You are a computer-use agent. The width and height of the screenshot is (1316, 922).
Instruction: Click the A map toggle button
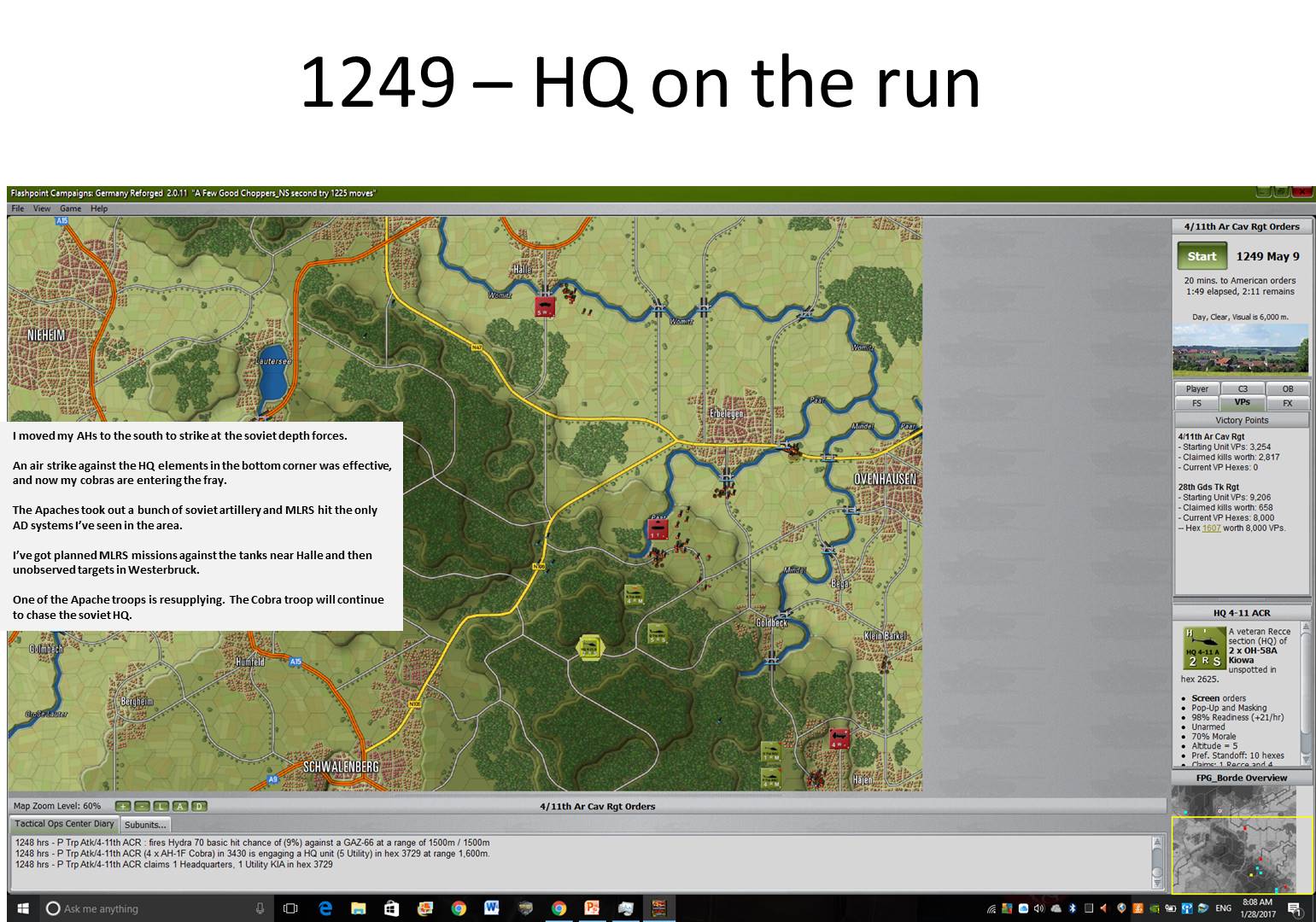tap(179, 806)
